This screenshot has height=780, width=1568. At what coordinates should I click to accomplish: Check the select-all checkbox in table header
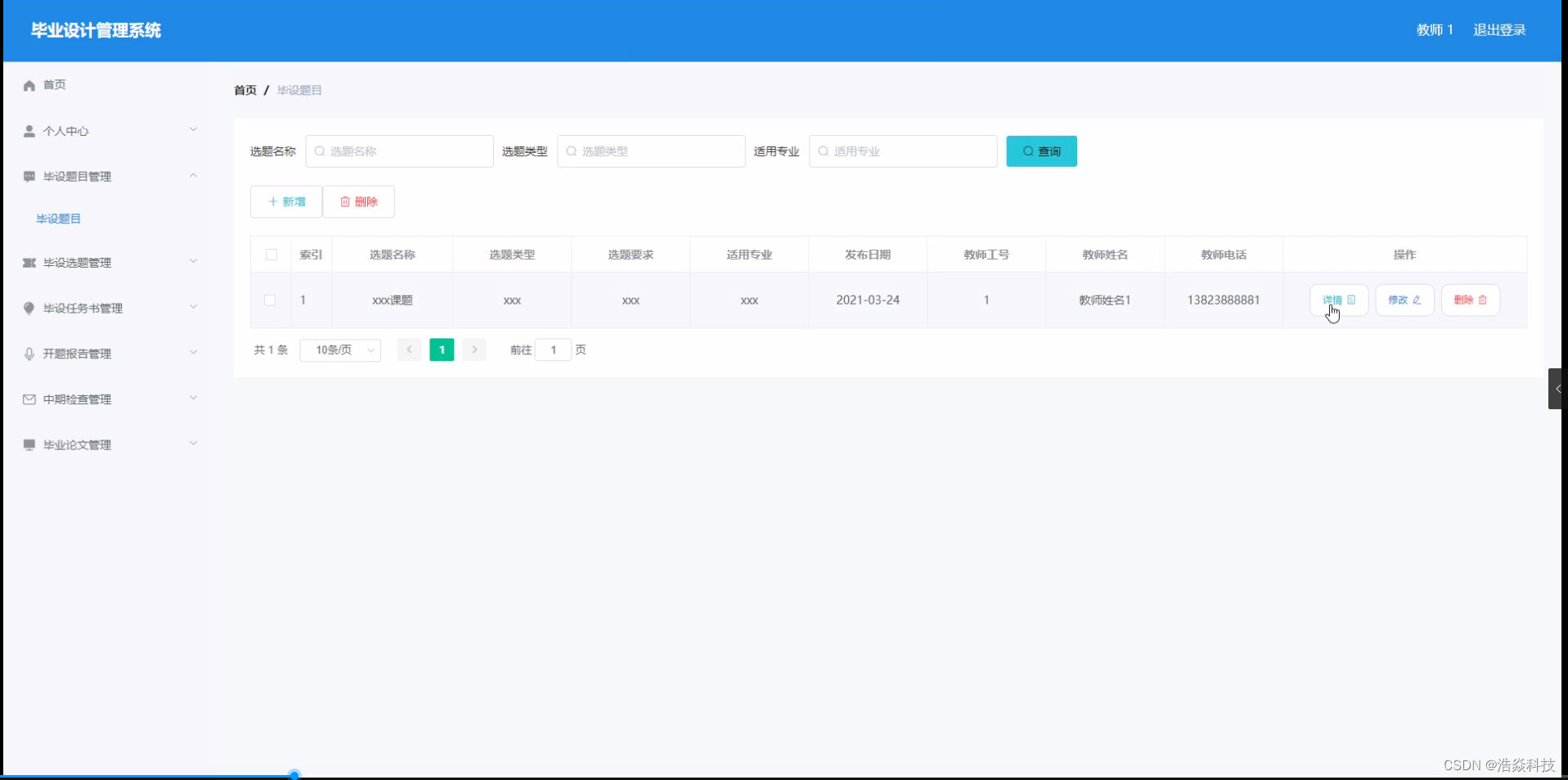tap(270, 255)
